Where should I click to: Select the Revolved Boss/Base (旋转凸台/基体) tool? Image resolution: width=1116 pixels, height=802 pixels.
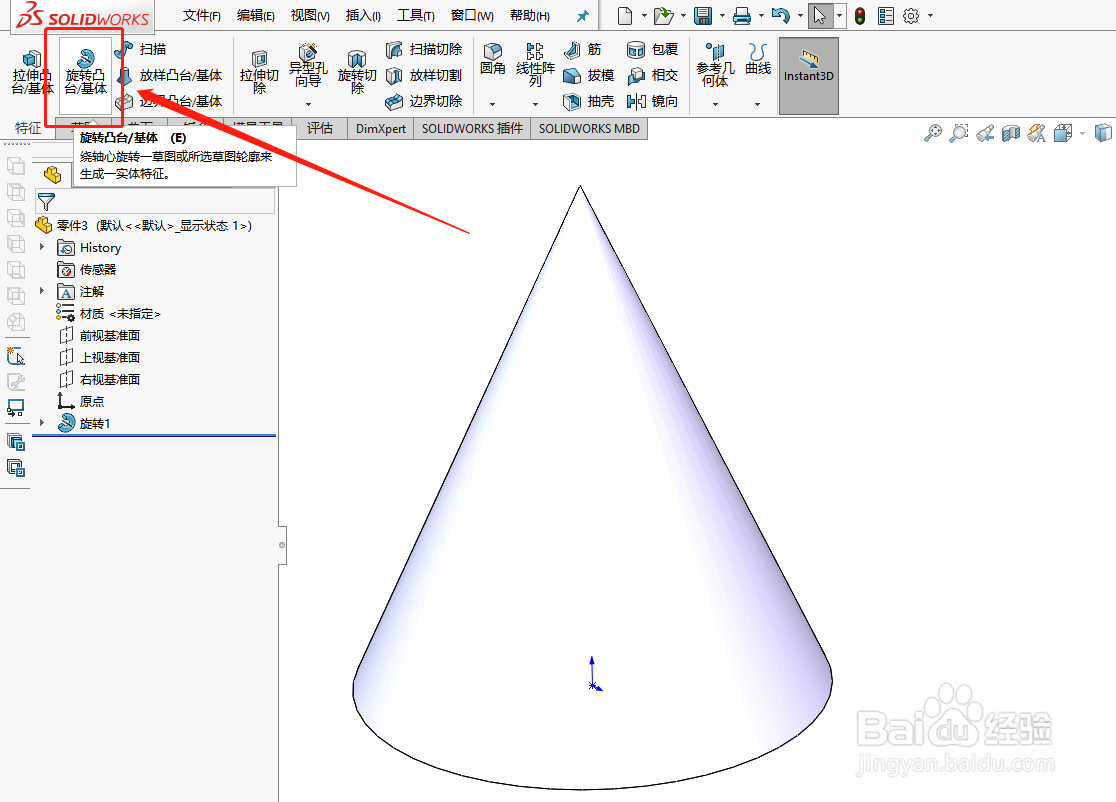(85, 73)
